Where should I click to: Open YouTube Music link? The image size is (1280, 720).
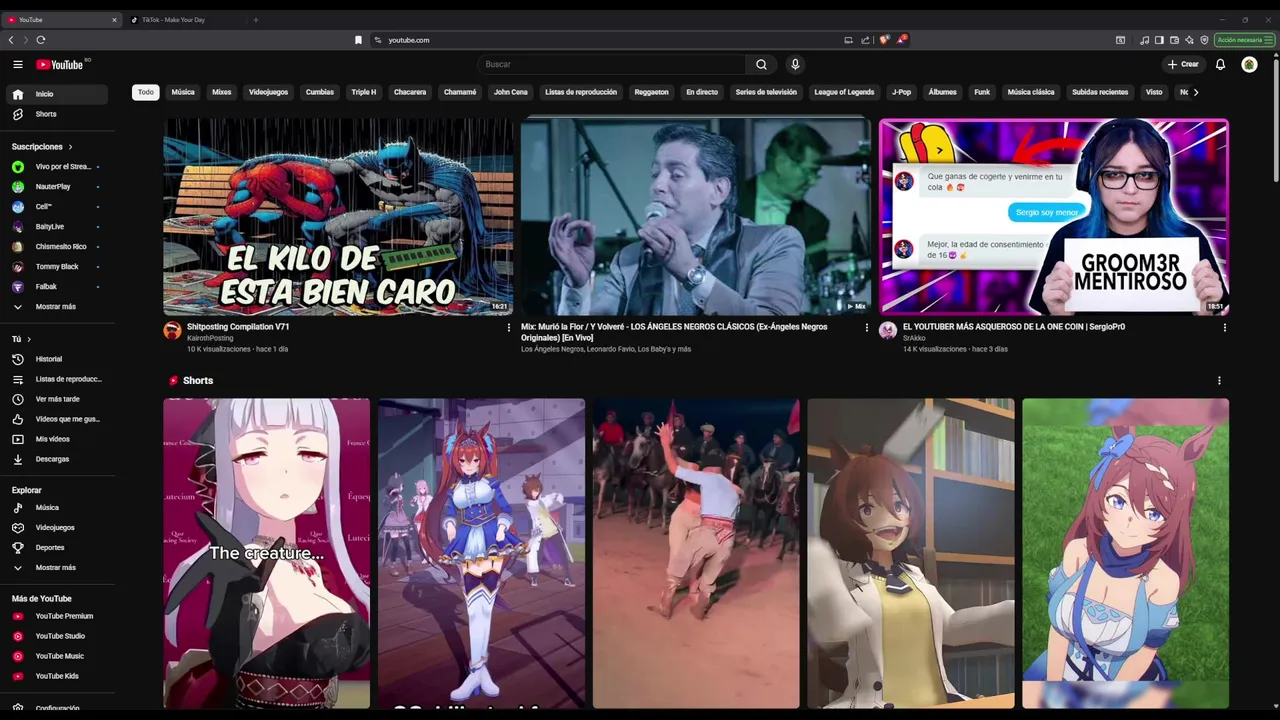[x=55, y=656]
